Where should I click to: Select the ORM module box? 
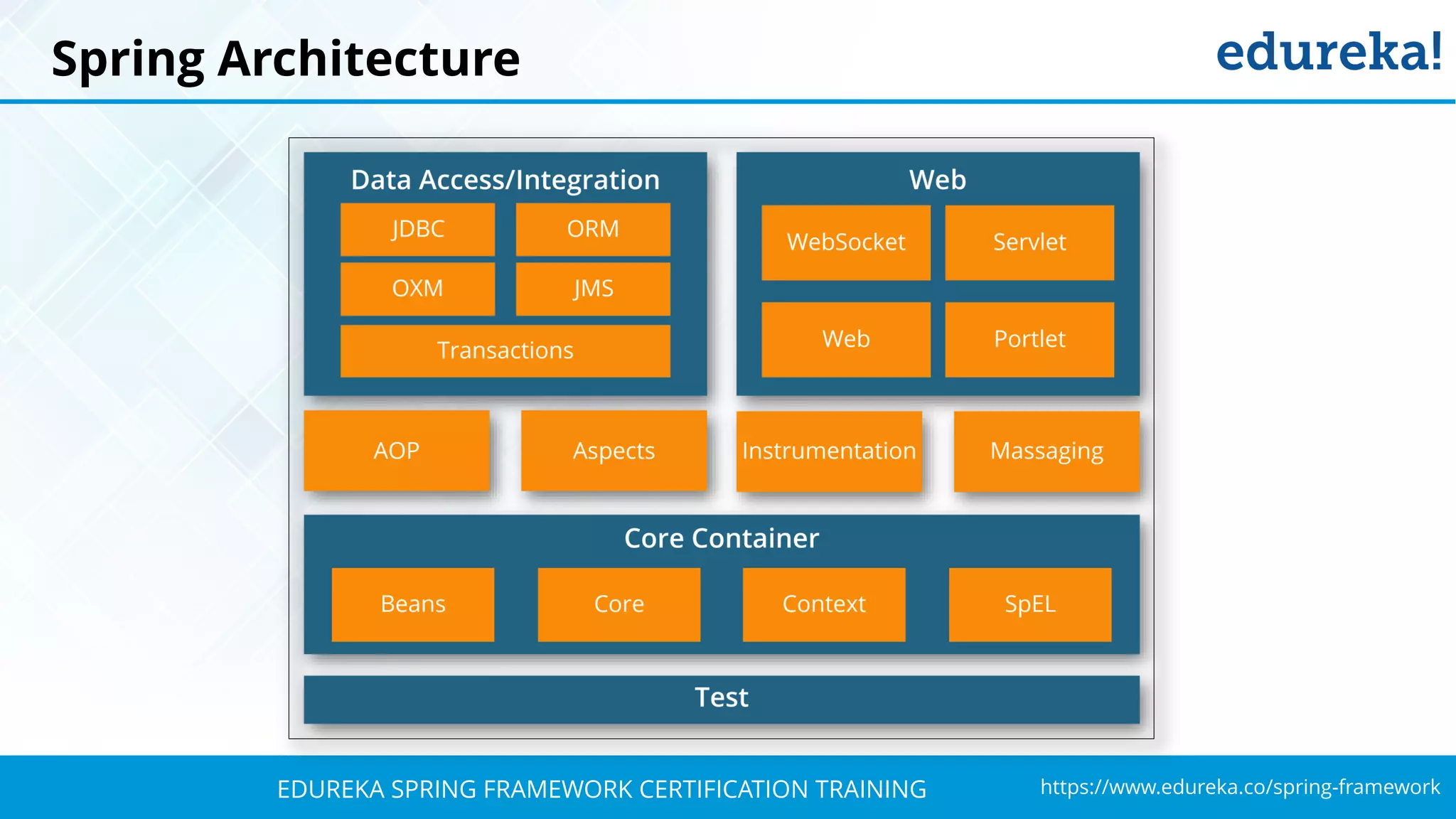[593, 230]
